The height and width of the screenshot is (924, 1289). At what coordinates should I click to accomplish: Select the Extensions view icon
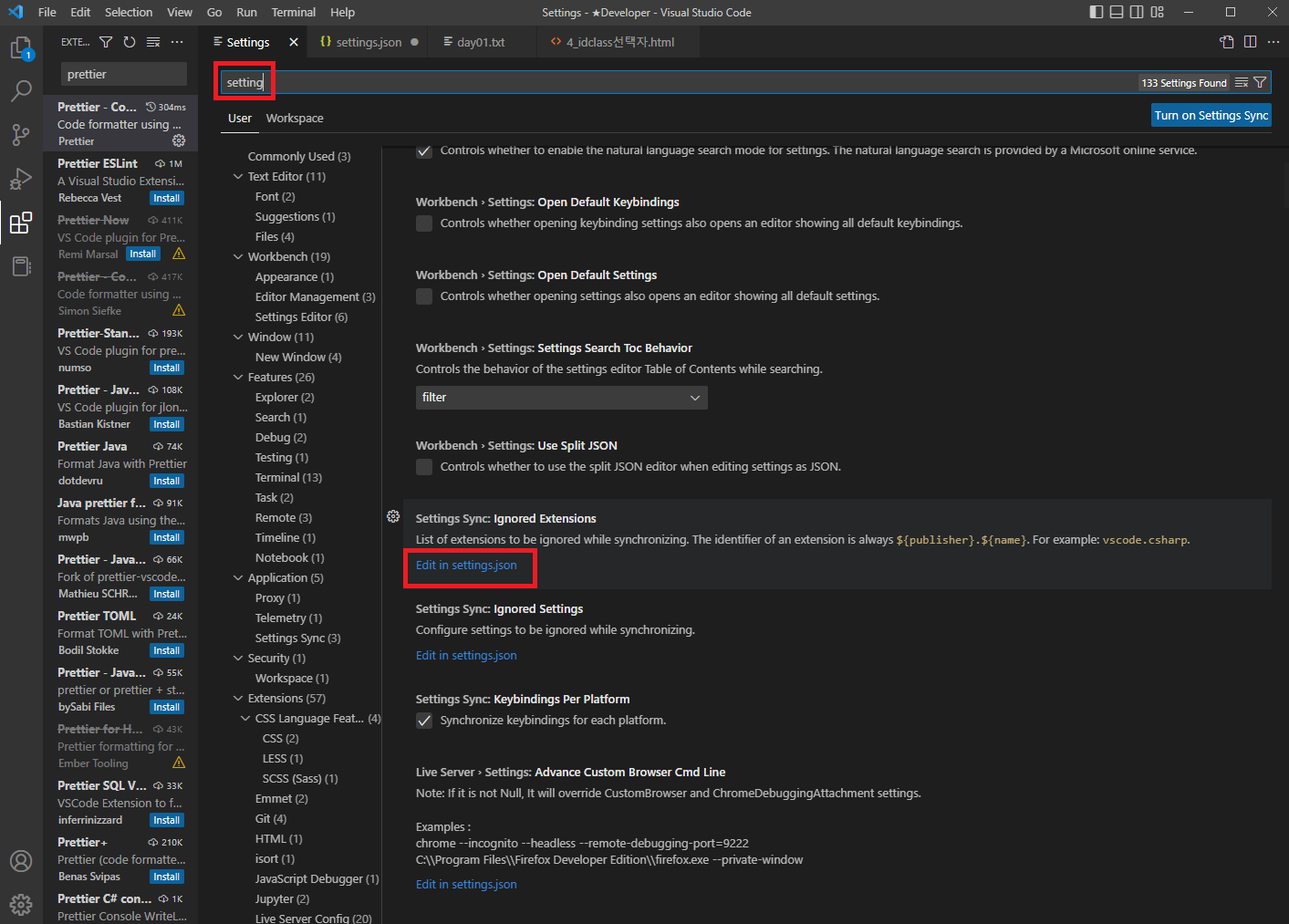21,223
